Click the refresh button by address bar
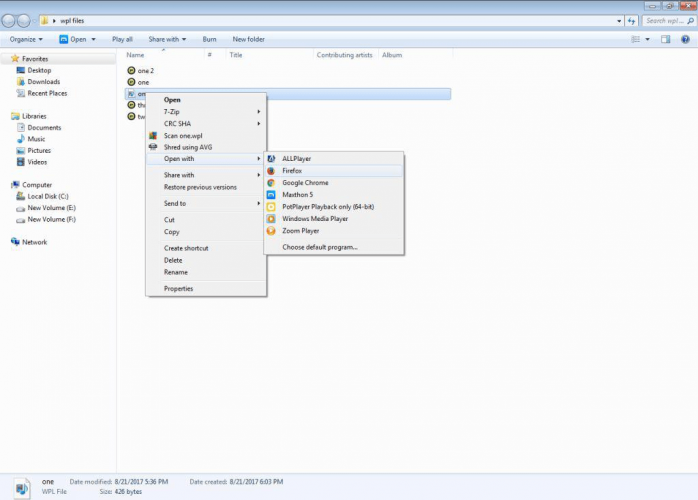The width and height of the screenshot is (698, 500). pyautogui.click(x=632, y=20)
